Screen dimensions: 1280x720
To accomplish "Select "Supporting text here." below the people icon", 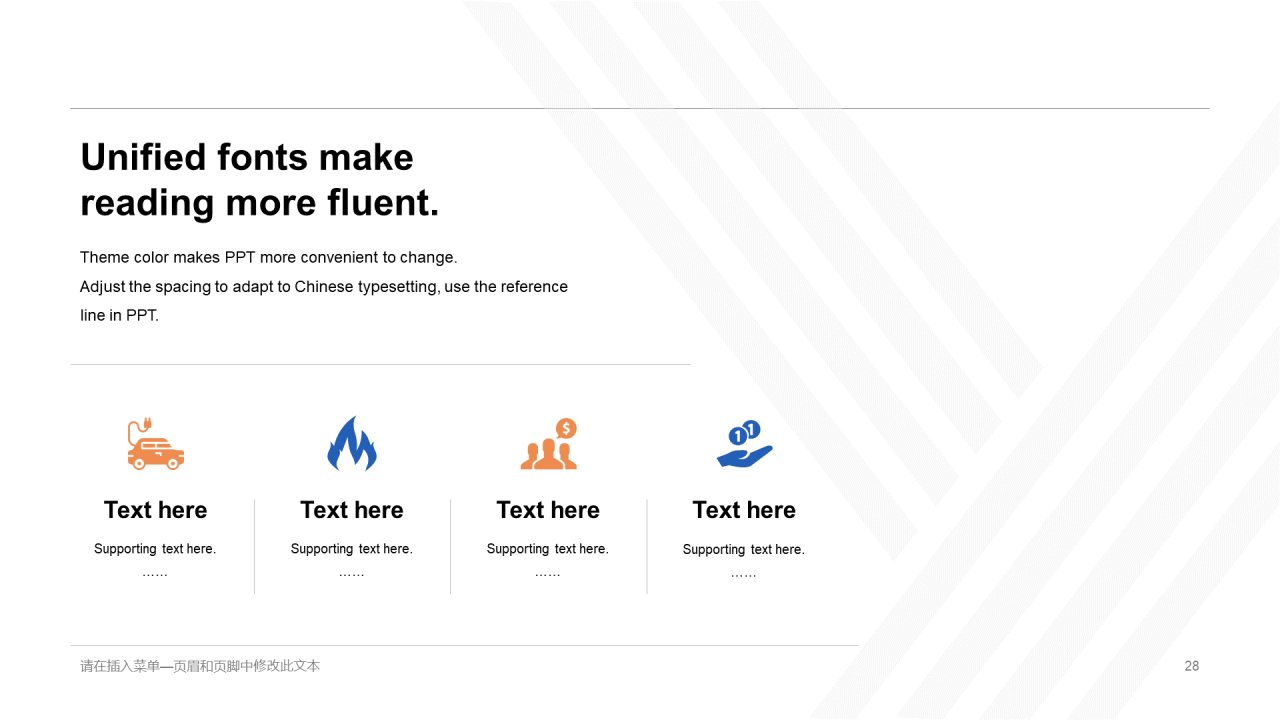I will pyautogui.click(x=548, y=549).
